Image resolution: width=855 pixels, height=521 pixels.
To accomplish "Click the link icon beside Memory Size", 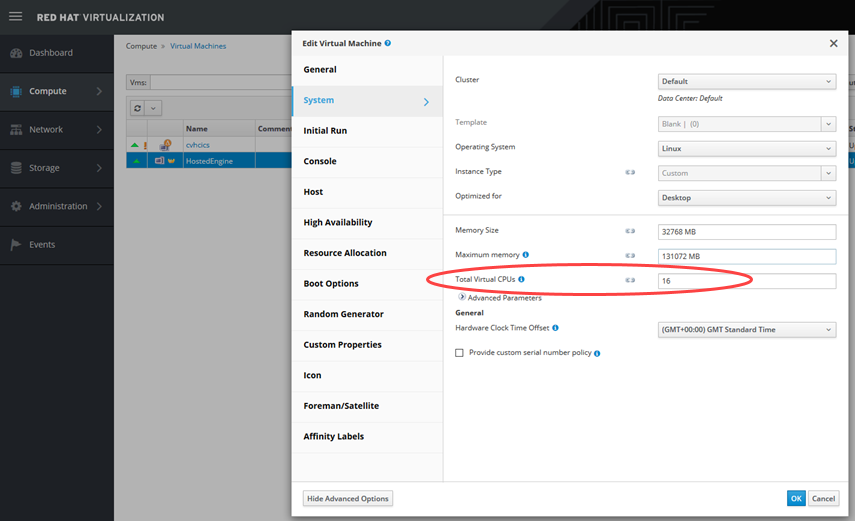I will coord(630,231).
